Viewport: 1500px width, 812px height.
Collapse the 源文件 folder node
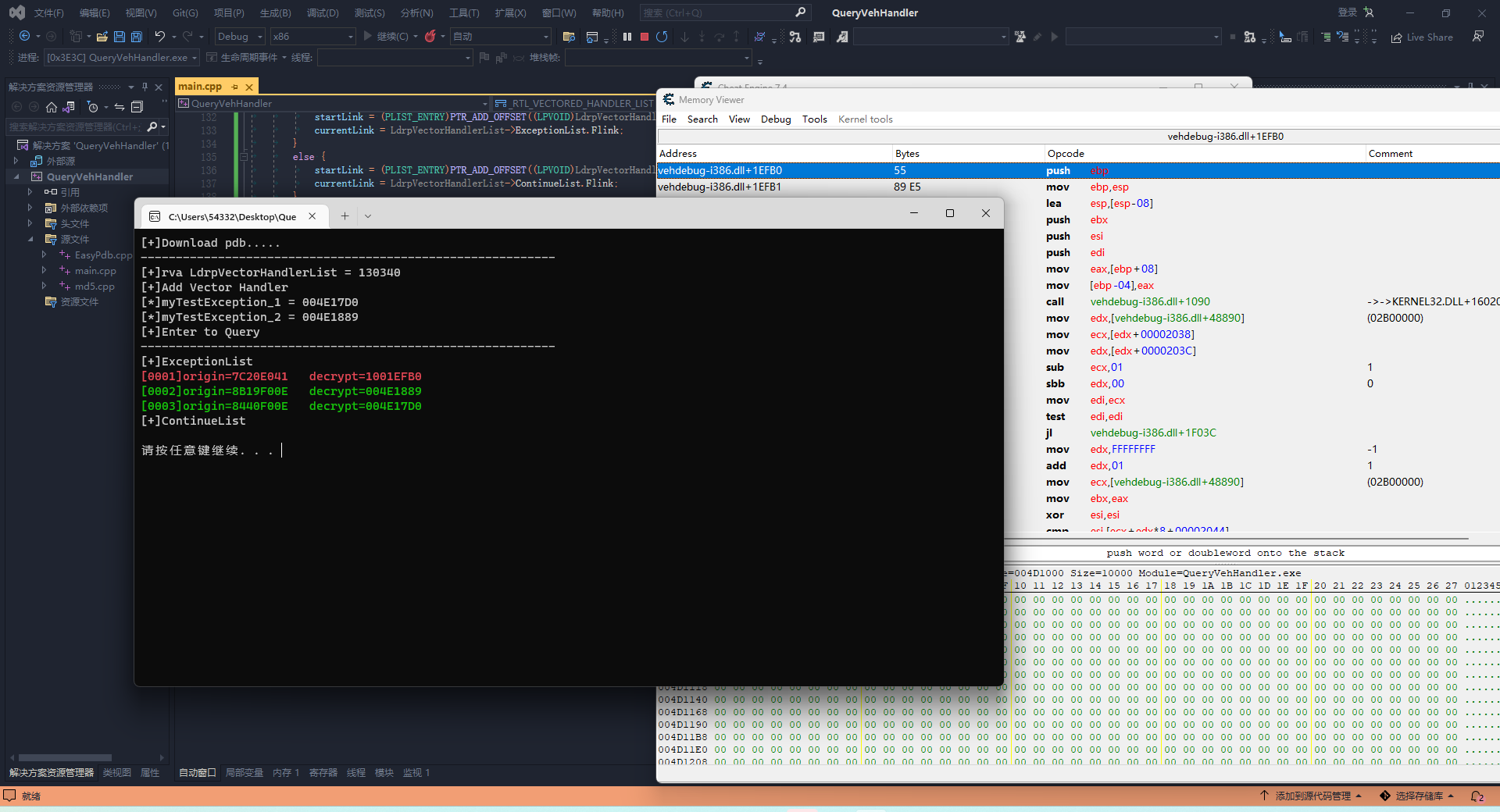[x=30, y=239]
